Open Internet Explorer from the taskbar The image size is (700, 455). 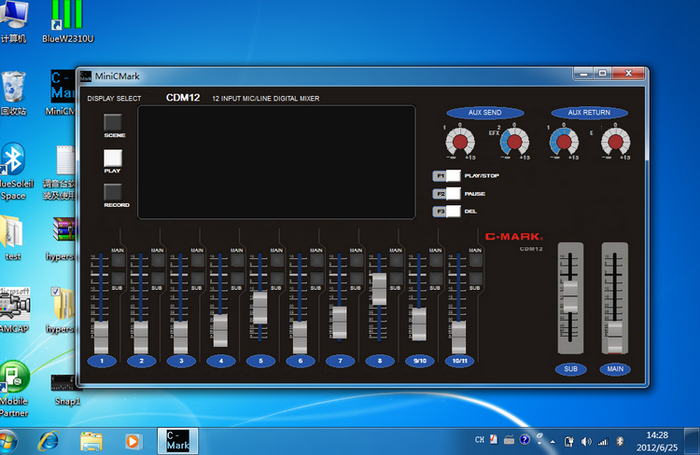point(49,440)
